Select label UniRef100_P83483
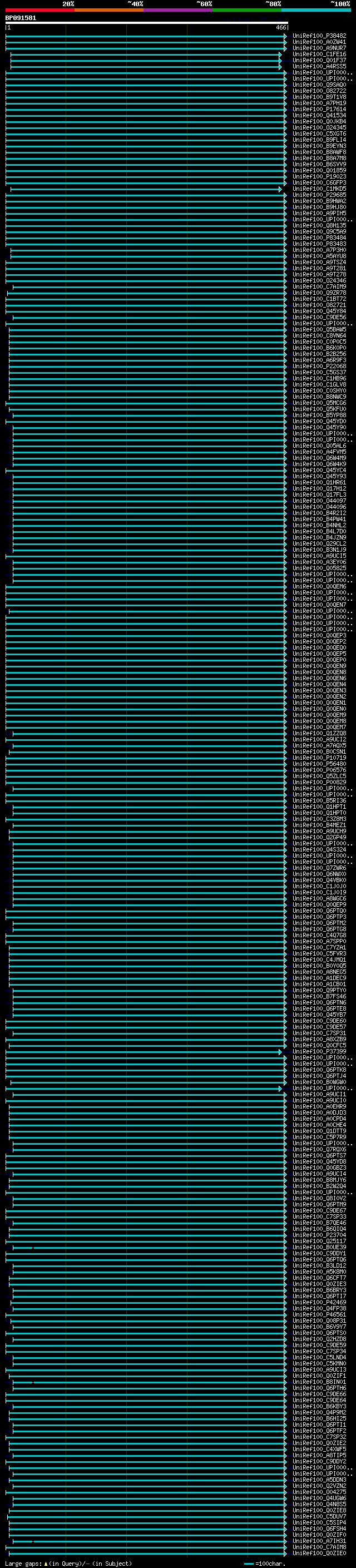 (x=319, y=244)
